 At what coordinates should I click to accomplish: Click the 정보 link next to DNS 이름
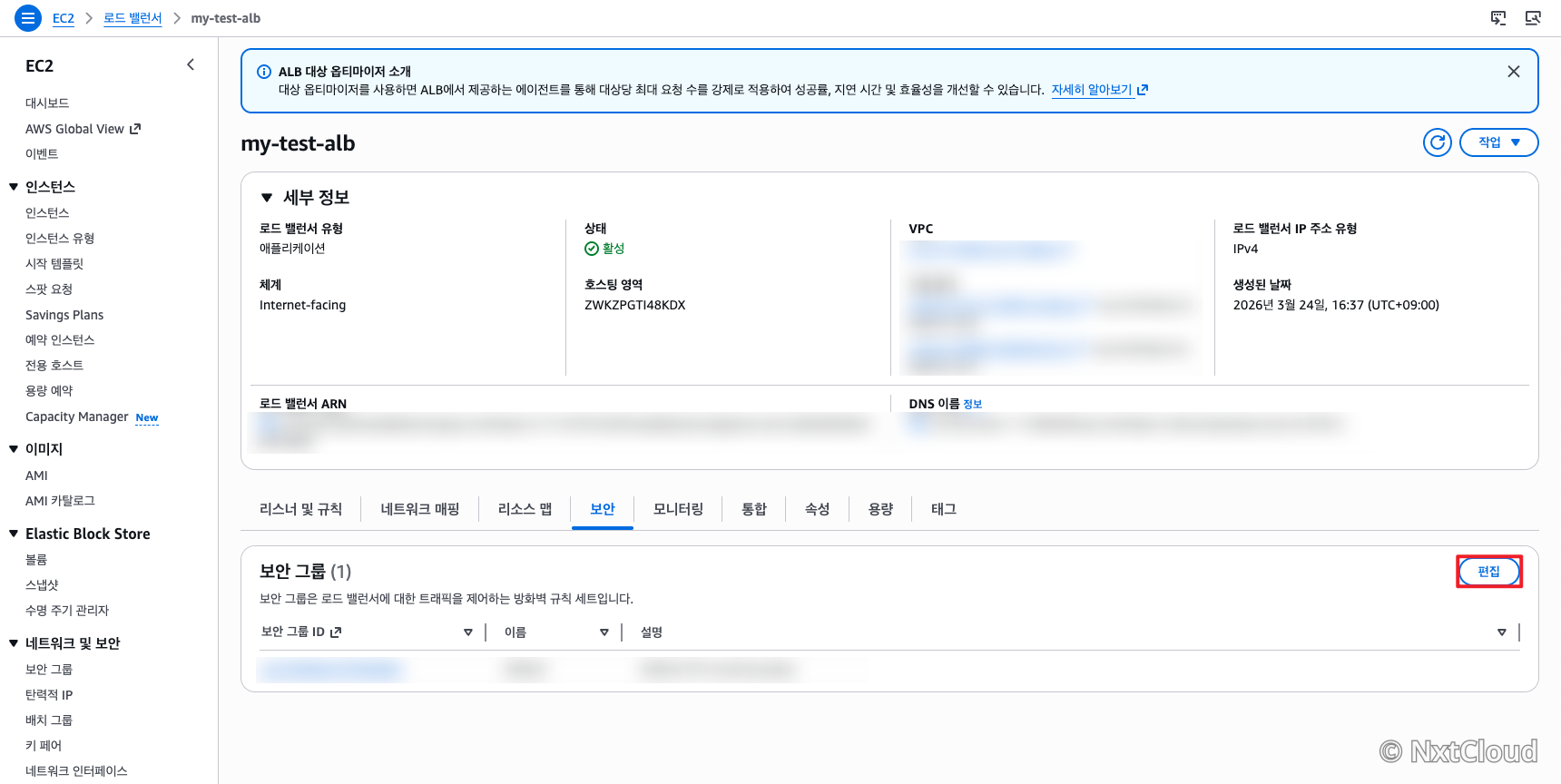coord(972,404)
